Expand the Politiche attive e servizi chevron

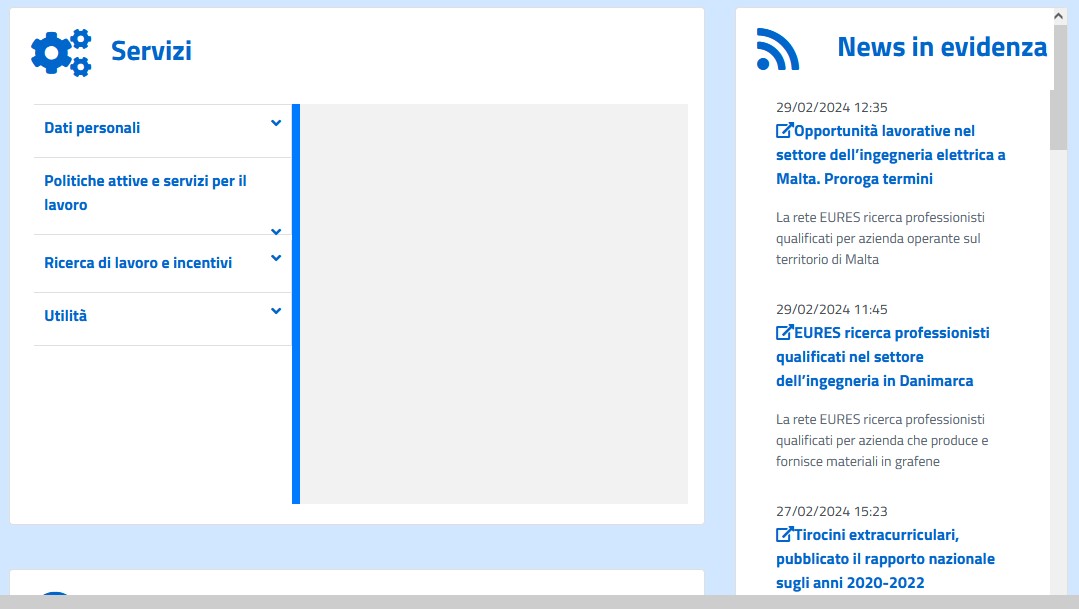tap(276, 232)
